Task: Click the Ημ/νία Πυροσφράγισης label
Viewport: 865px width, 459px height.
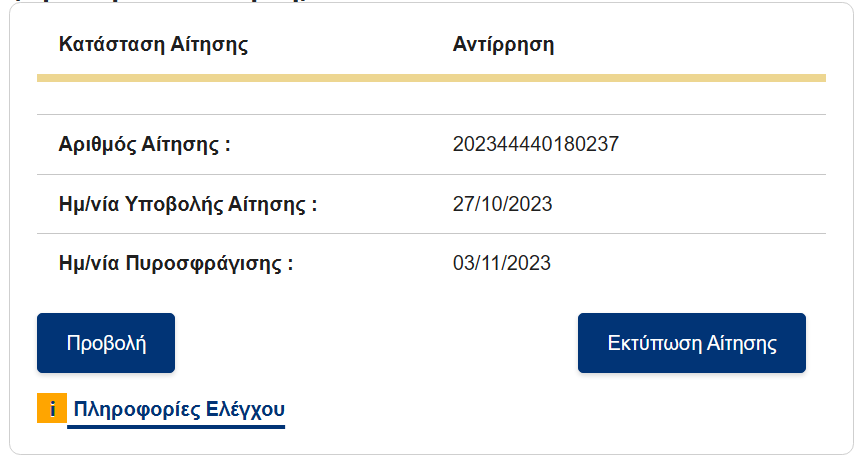Action: pos(176,263)
